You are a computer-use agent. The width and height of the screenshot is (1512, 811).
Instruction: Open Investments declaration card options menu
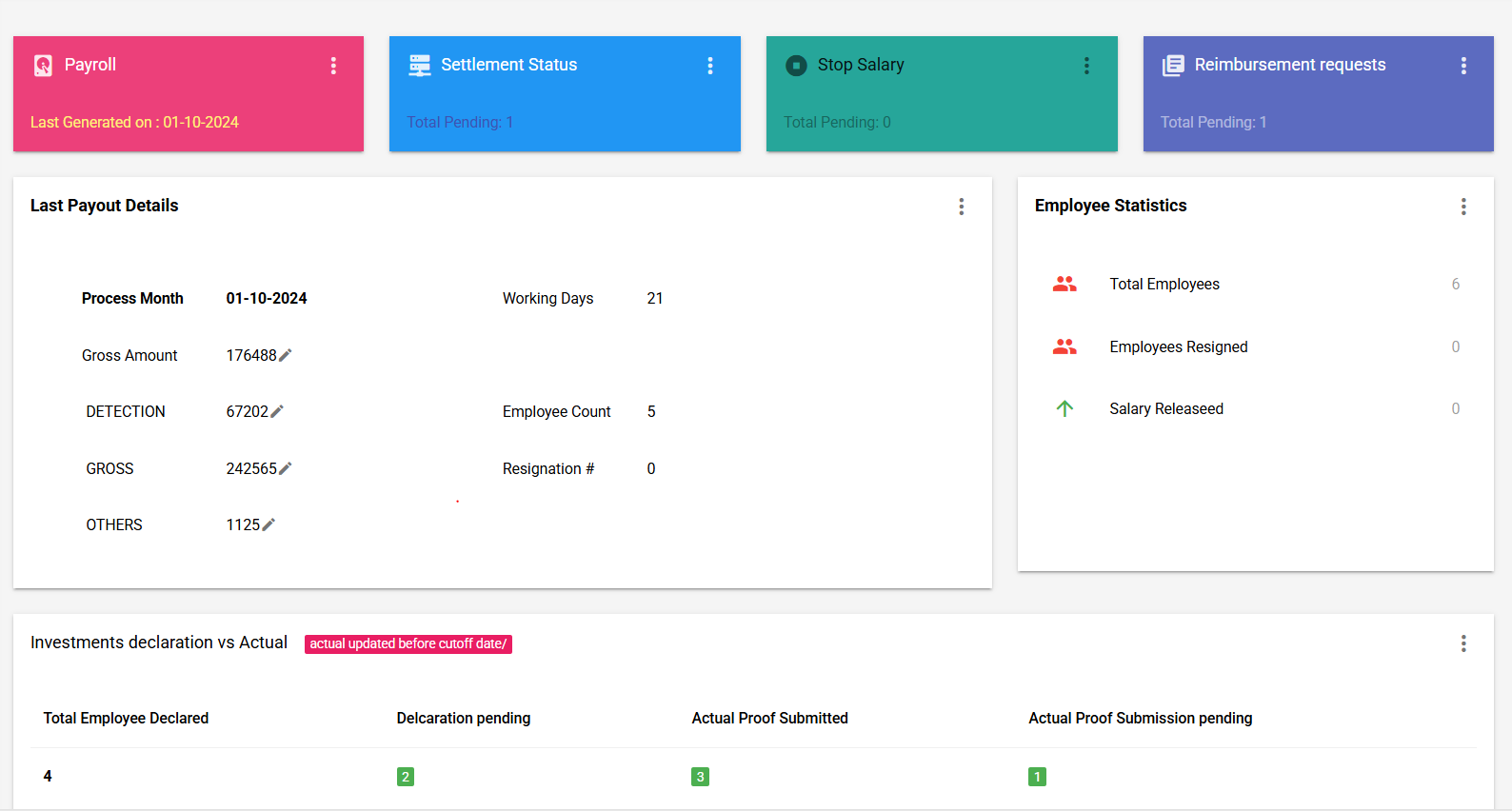point(1463,643)
